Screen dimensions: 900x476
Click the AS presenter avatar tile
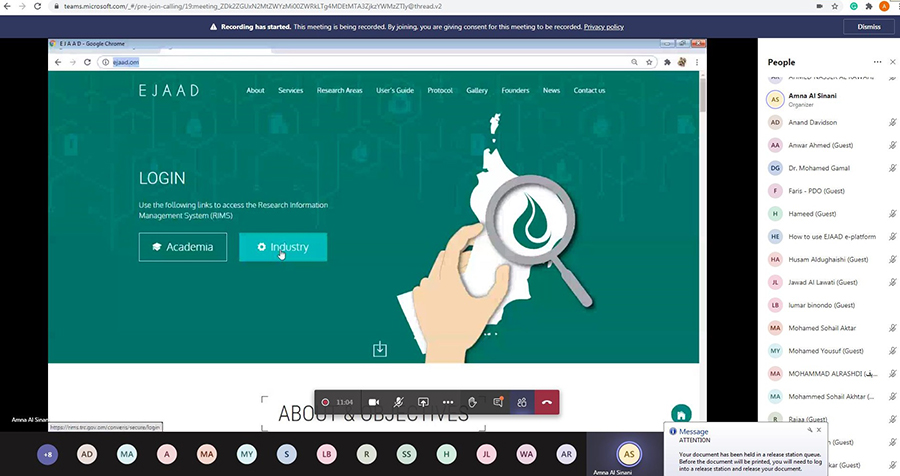(629, 454)
